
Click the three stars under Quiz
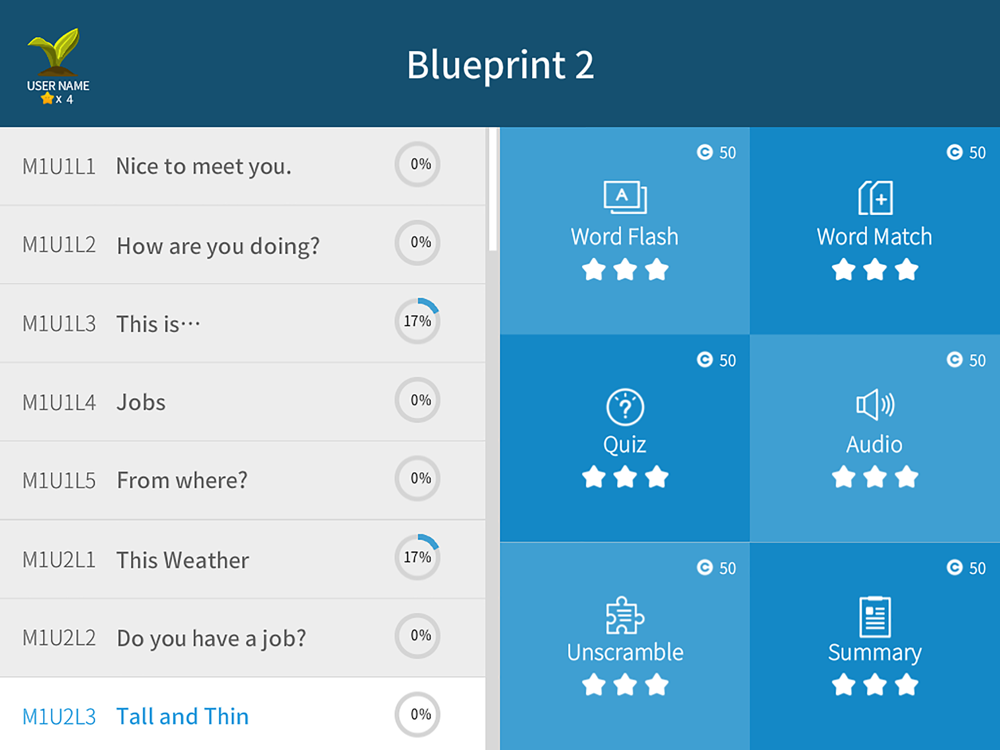click(x=625, y=477)
